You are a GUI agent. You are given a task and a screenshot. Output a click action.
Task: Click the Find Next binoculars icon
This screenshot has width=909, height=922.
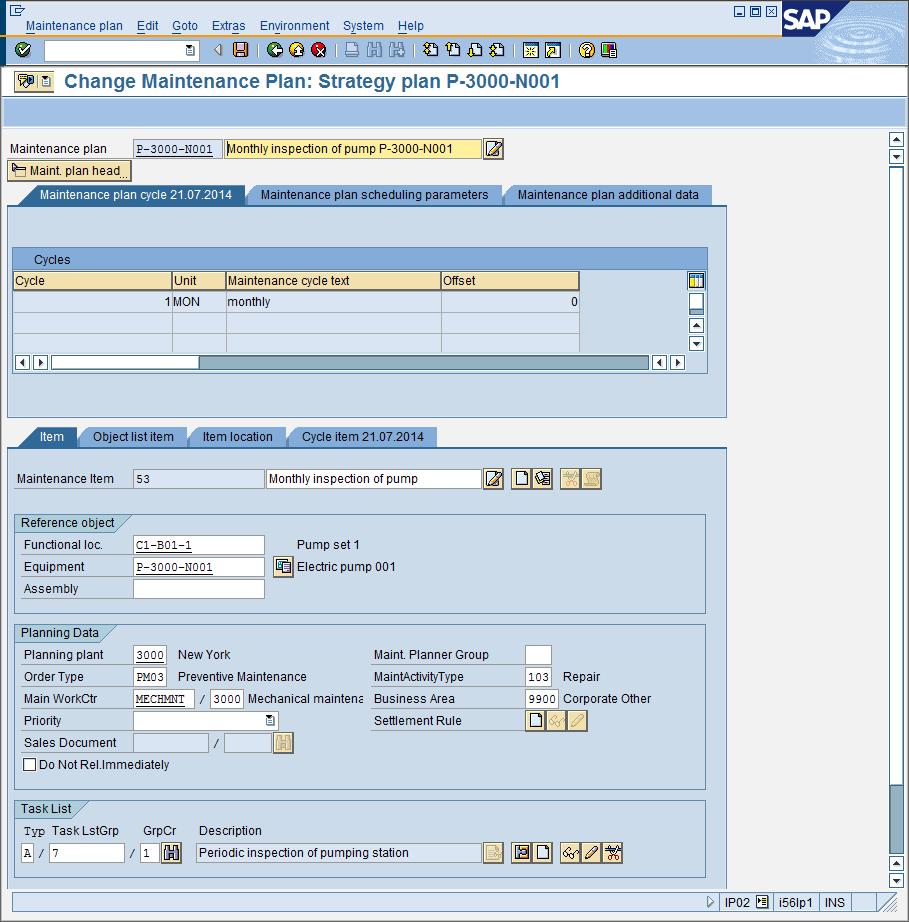click(396, 50)
